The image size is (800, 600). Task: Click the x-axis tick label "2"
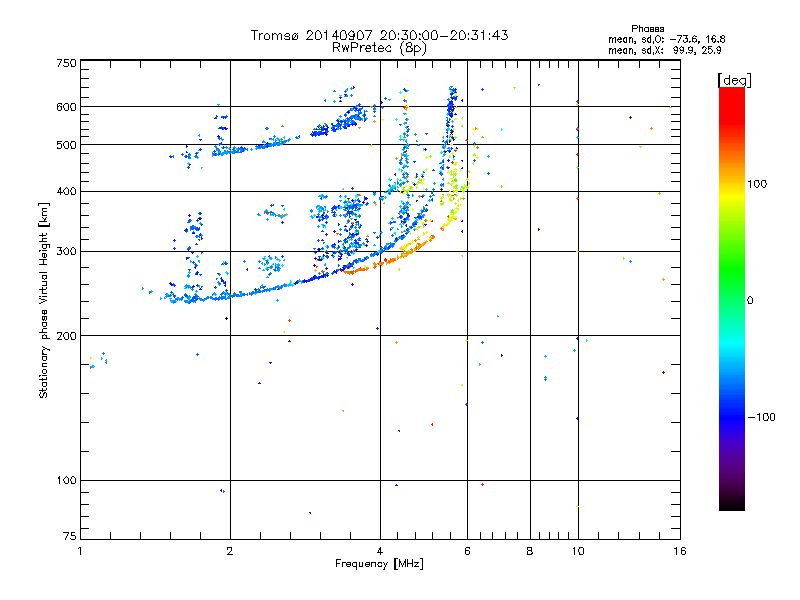click(230, 551)
